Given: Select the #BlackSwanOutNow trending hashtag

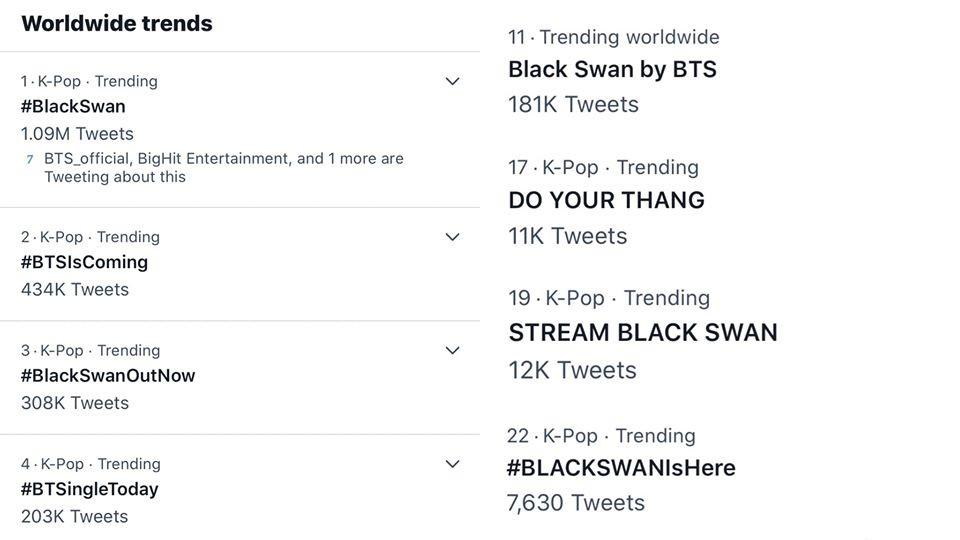Looking at the screenshot, I should (x=108, y=376).
